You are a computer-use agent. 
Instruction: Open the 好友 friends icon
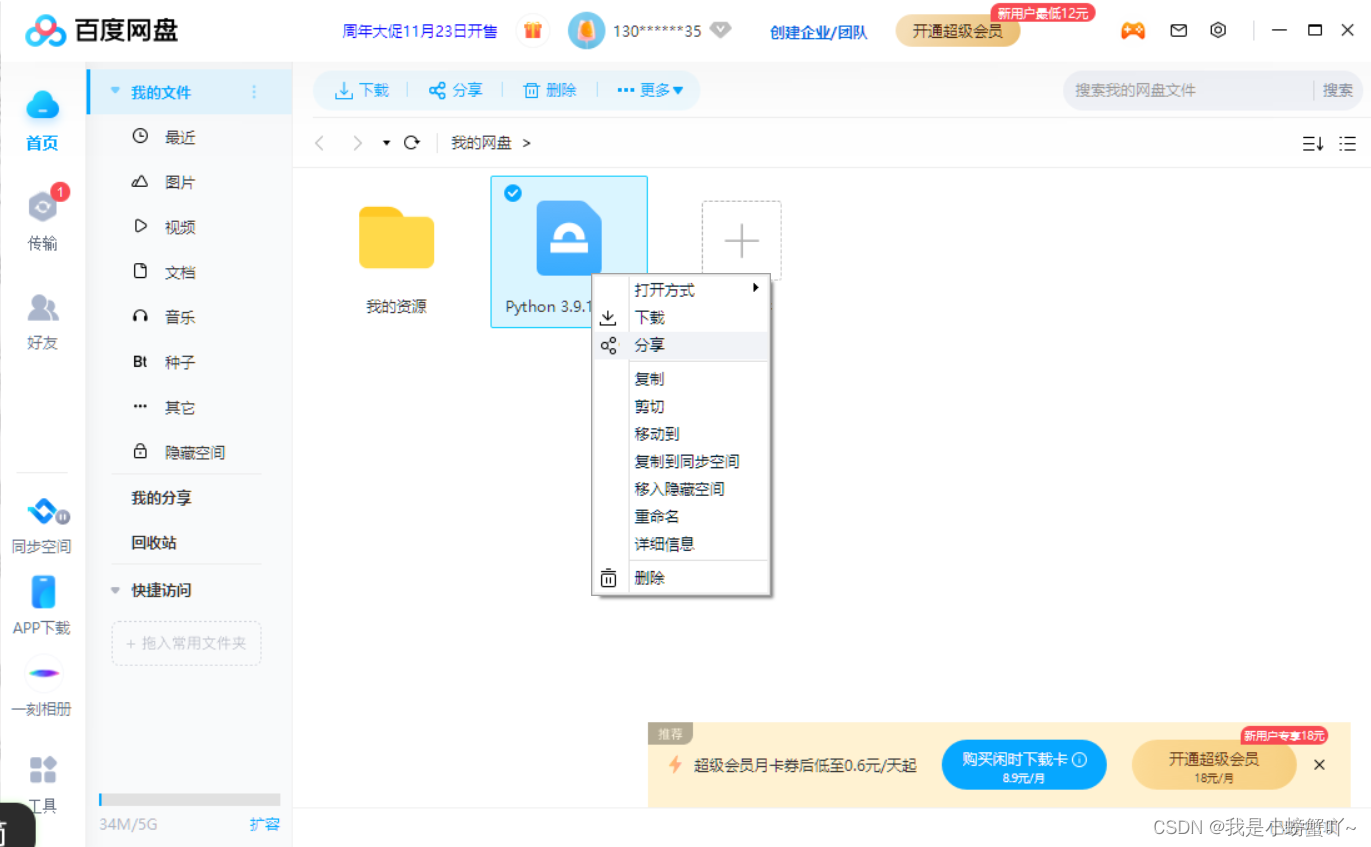point(42,307)
